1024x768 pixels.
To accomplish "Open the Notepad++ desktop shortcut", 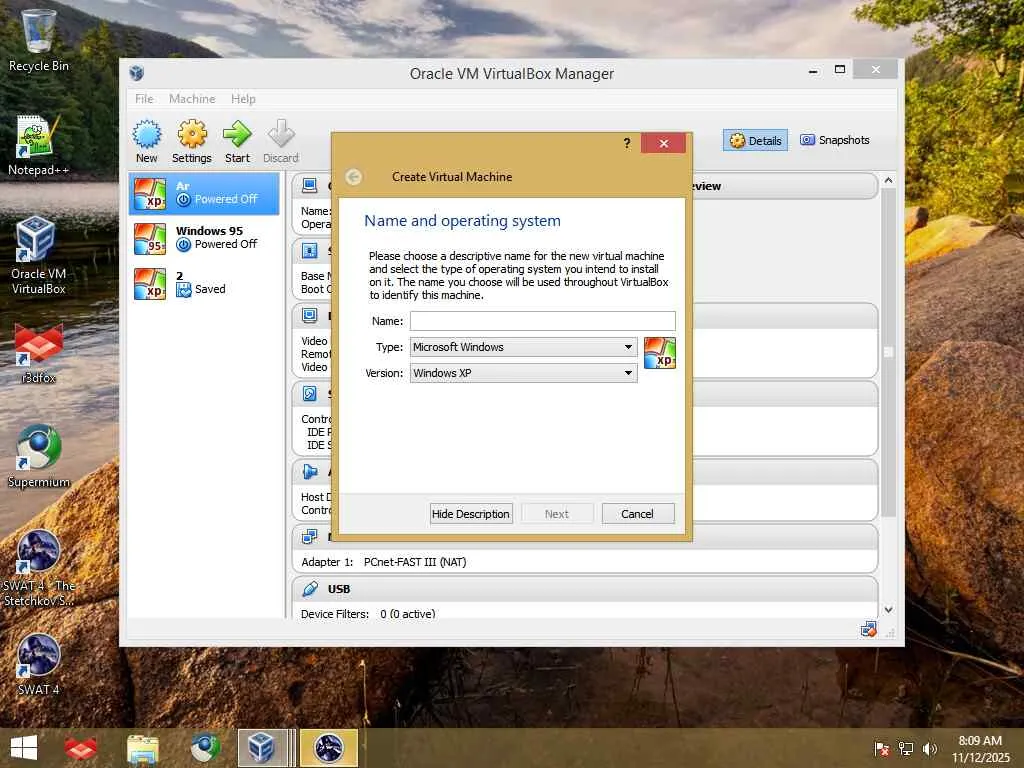I will tap(39, 146).
